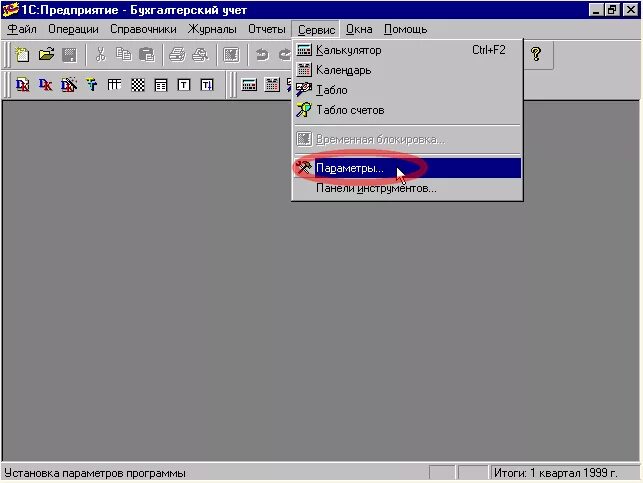The image size is (643, 483).
Task: Click the Cut scissors icon
Action: click(x=100, y=54)
